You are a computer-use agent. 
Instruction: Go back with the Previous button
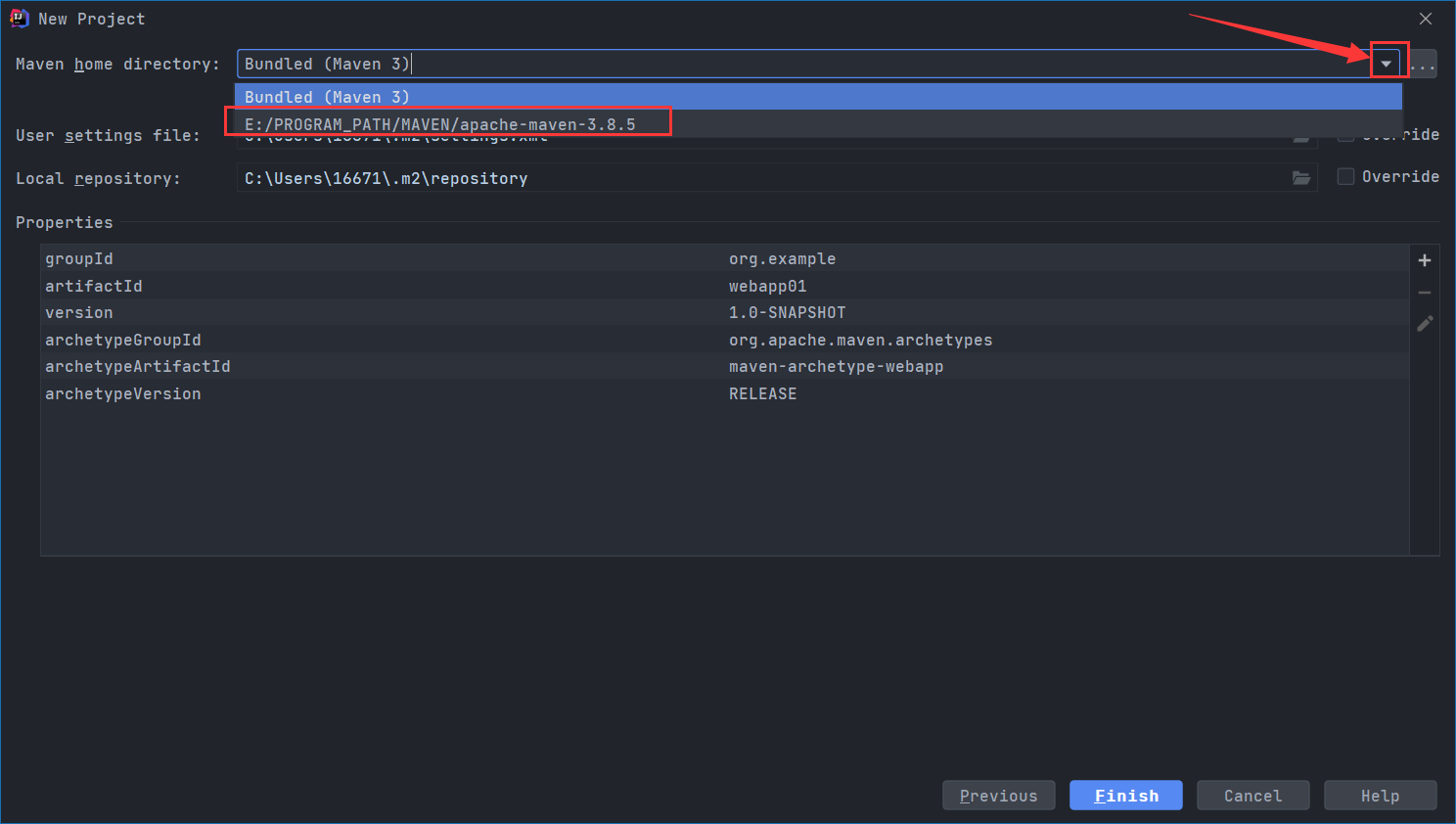point(998,796)
